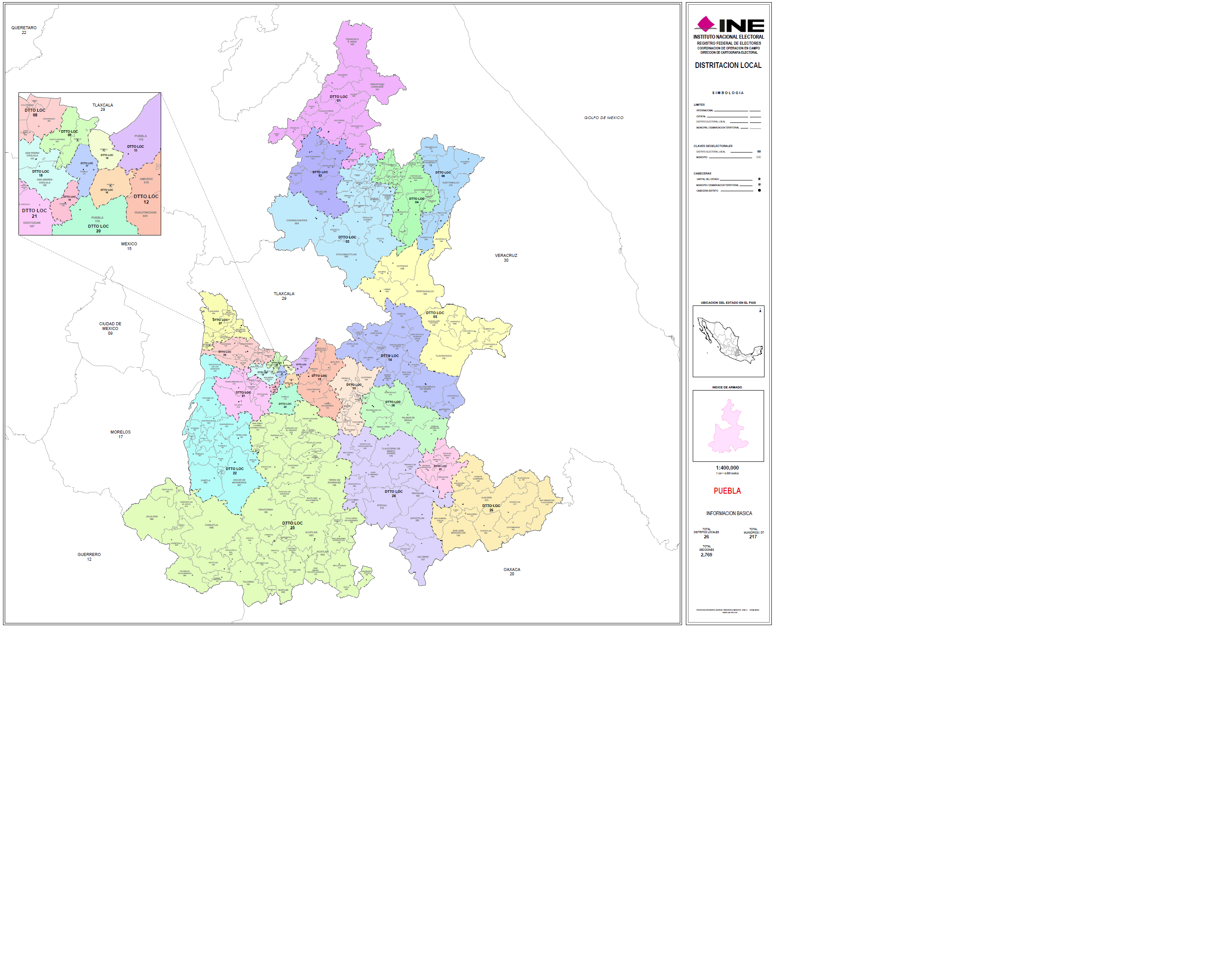Click the Cabecera Distrito black dot symbol
Viewport: 1208px width, 980px height.
(x=759, y=191)
